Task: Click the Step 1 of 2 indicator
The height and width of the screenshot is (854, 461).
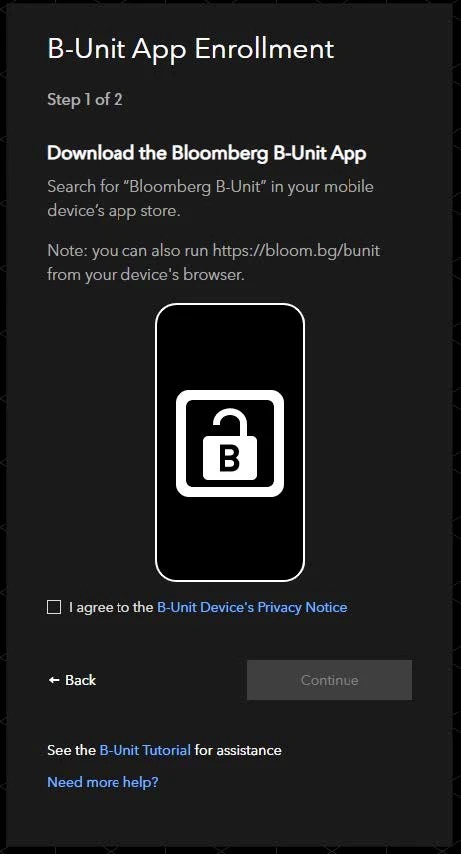Action: (x=84, y=100)
